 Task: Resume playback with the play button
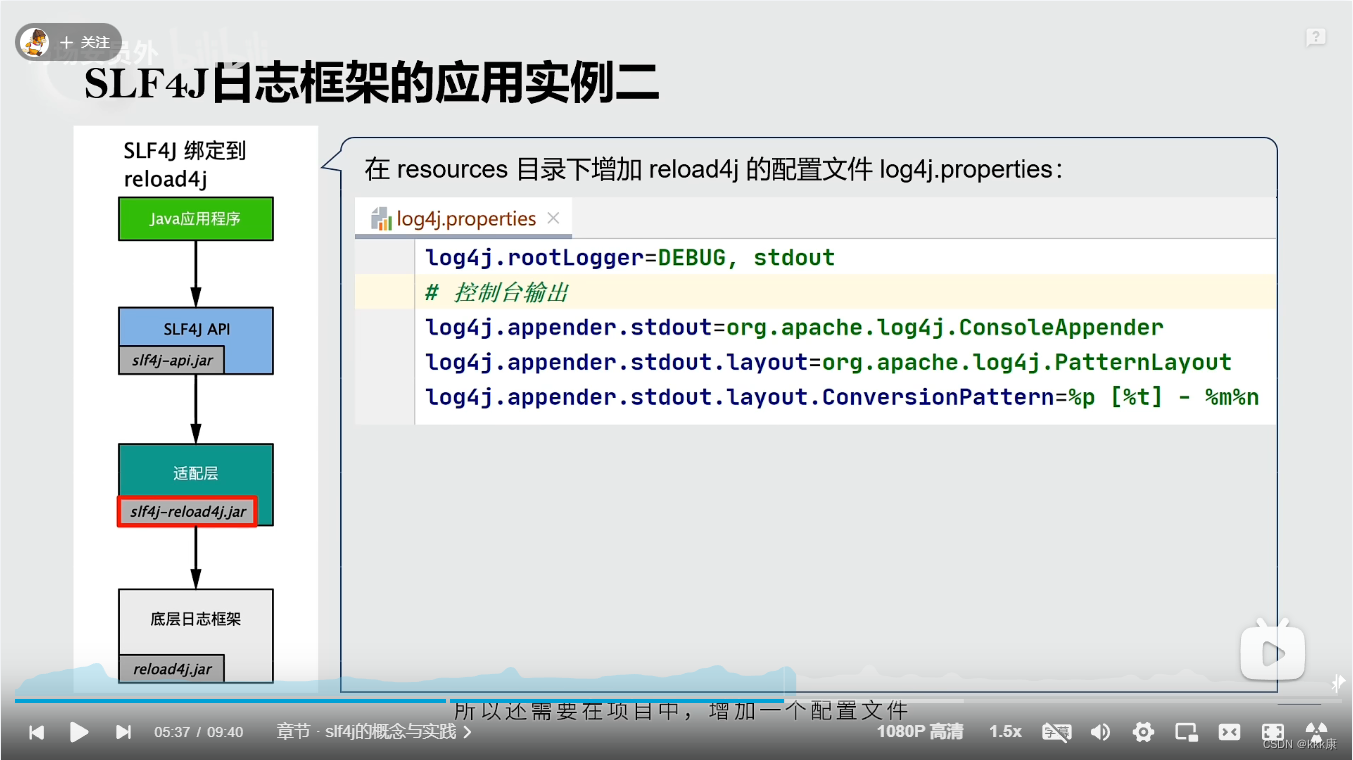[x=79, y=732]
